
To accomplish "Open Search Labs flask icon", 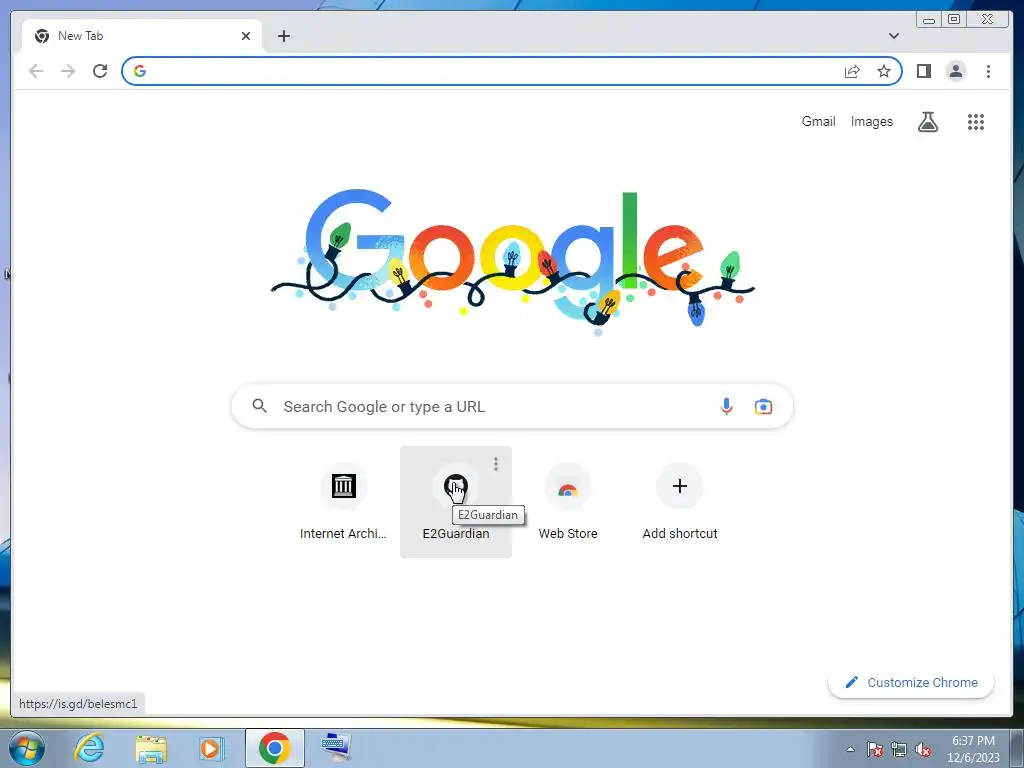I will pos(927,121).
